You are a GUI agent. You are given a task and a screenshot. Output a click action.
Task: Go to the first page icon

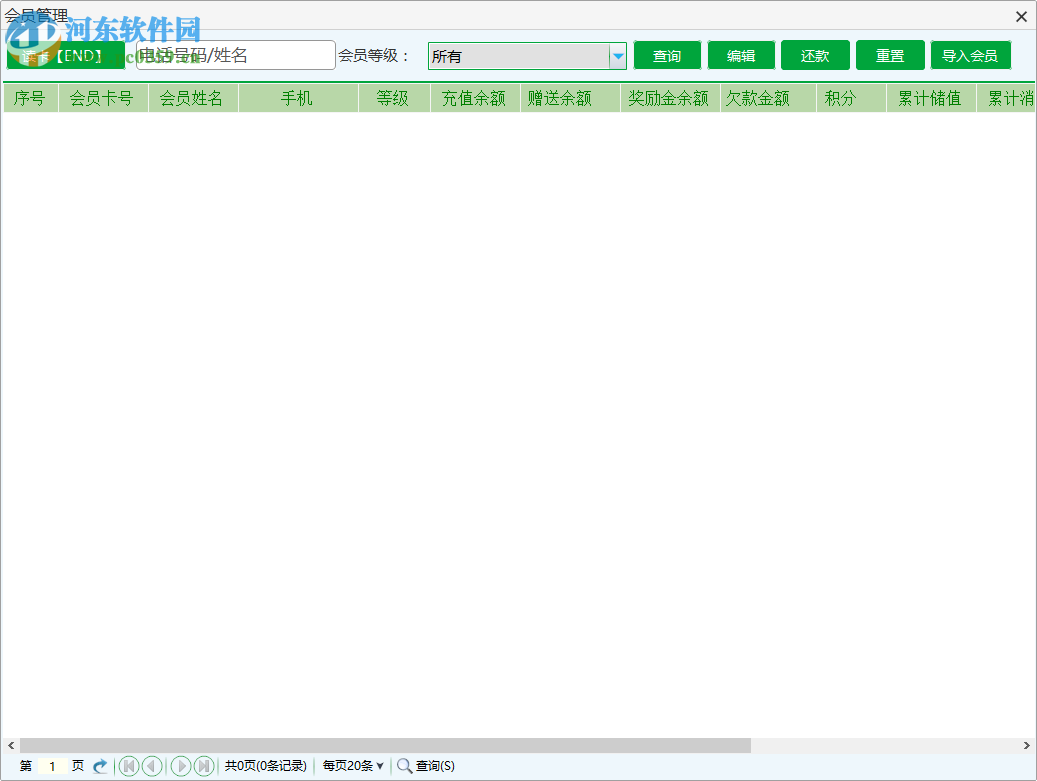(x=129, y=766)
